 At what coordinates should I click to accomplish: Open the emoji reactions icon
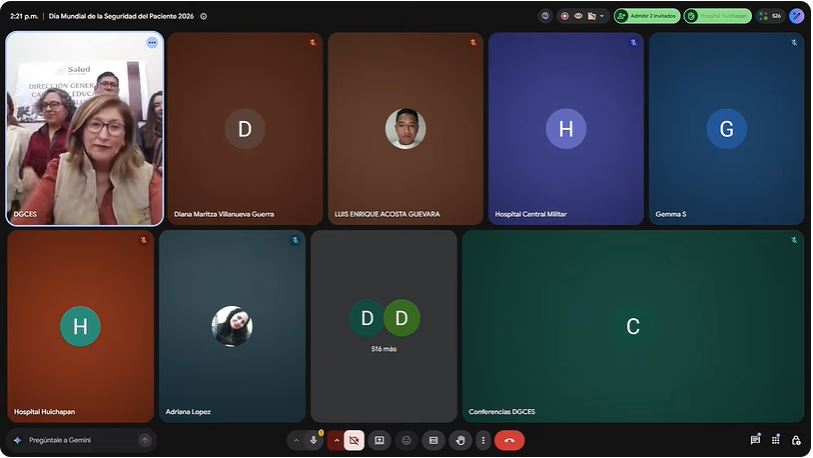pos(406,440)
